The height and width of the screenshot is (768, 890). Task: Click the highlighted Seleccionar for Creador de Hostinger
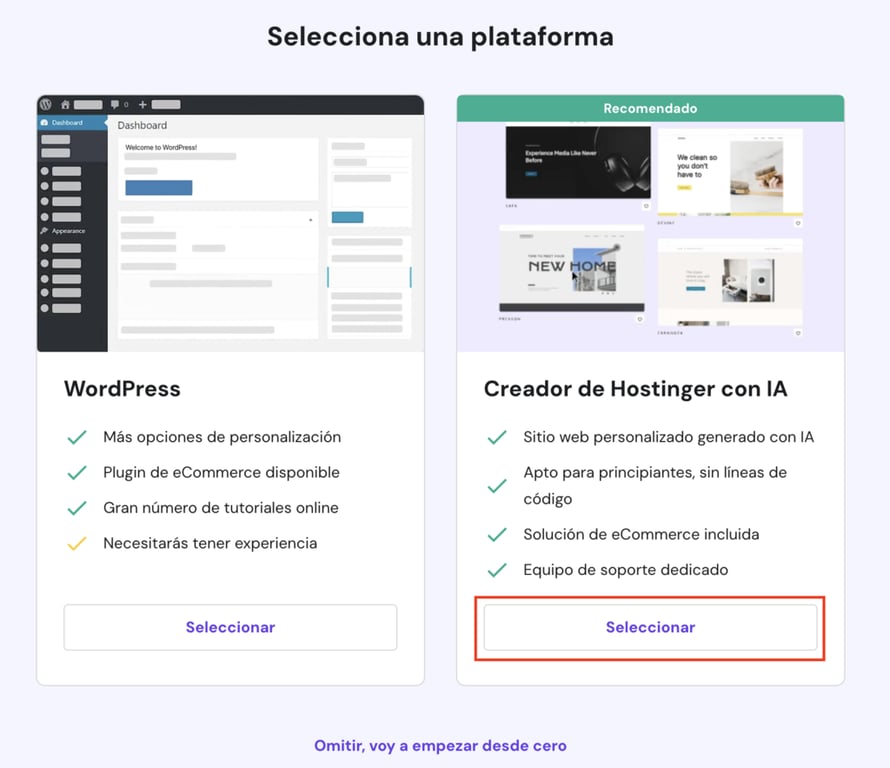650,627
